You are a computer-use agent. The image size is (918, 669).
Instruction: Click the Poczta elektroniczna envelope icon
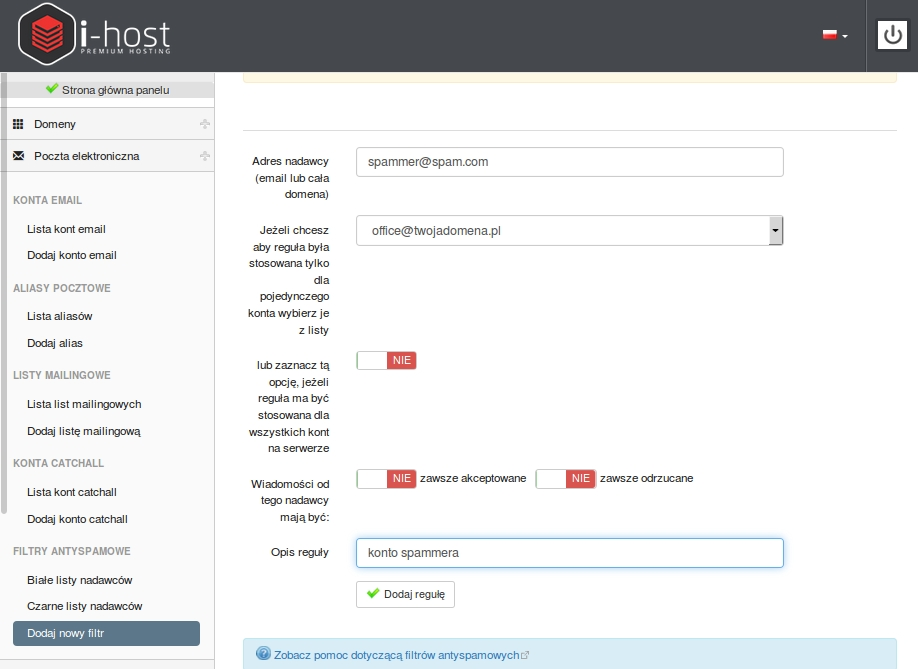(x=19, y=156)
